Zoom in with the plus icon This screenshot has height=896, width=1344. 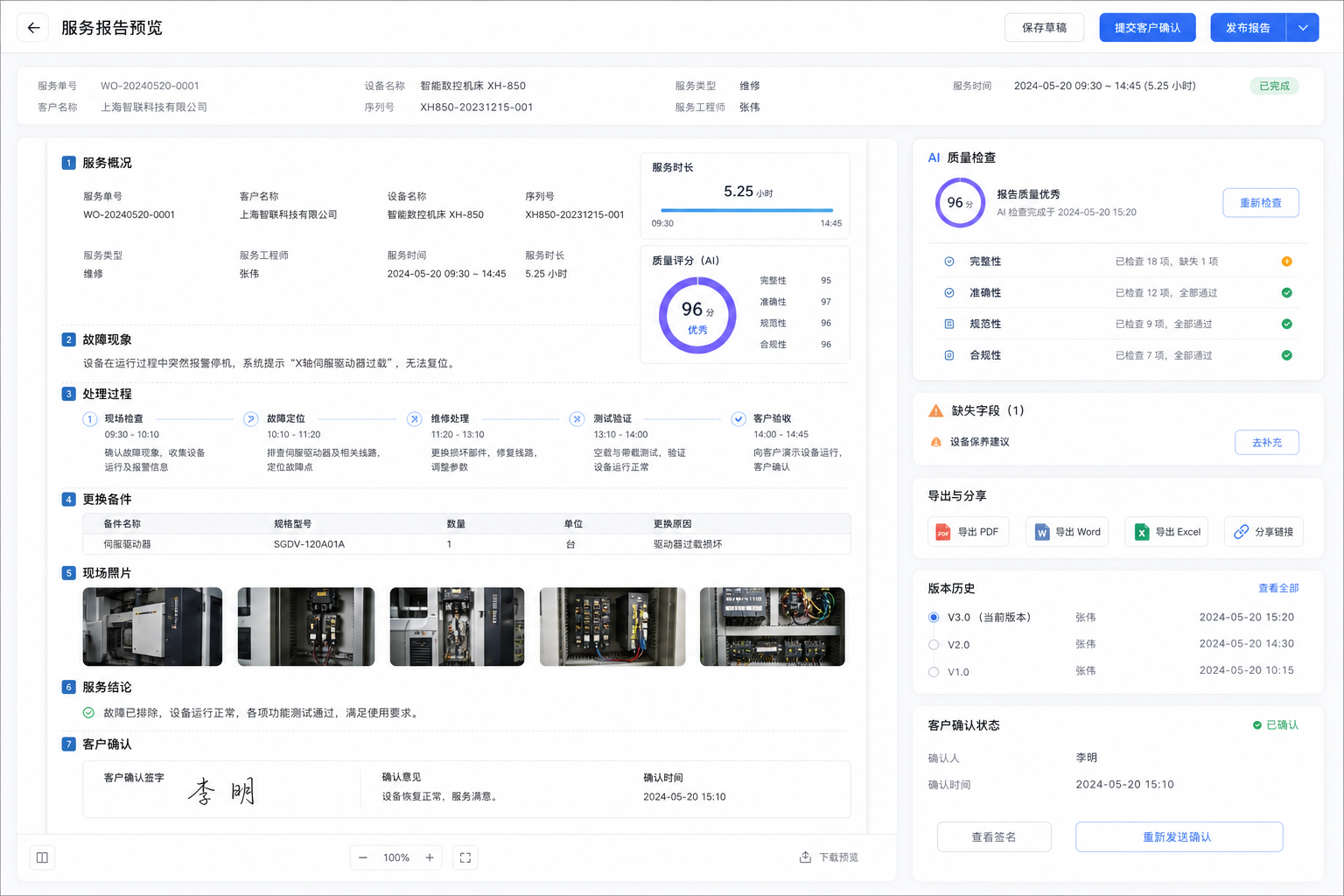(430, 857)
